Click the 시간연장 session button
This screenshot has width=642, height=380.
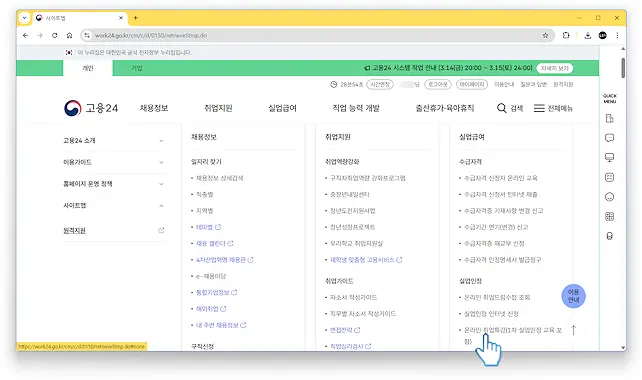click(x=380, y=84)
